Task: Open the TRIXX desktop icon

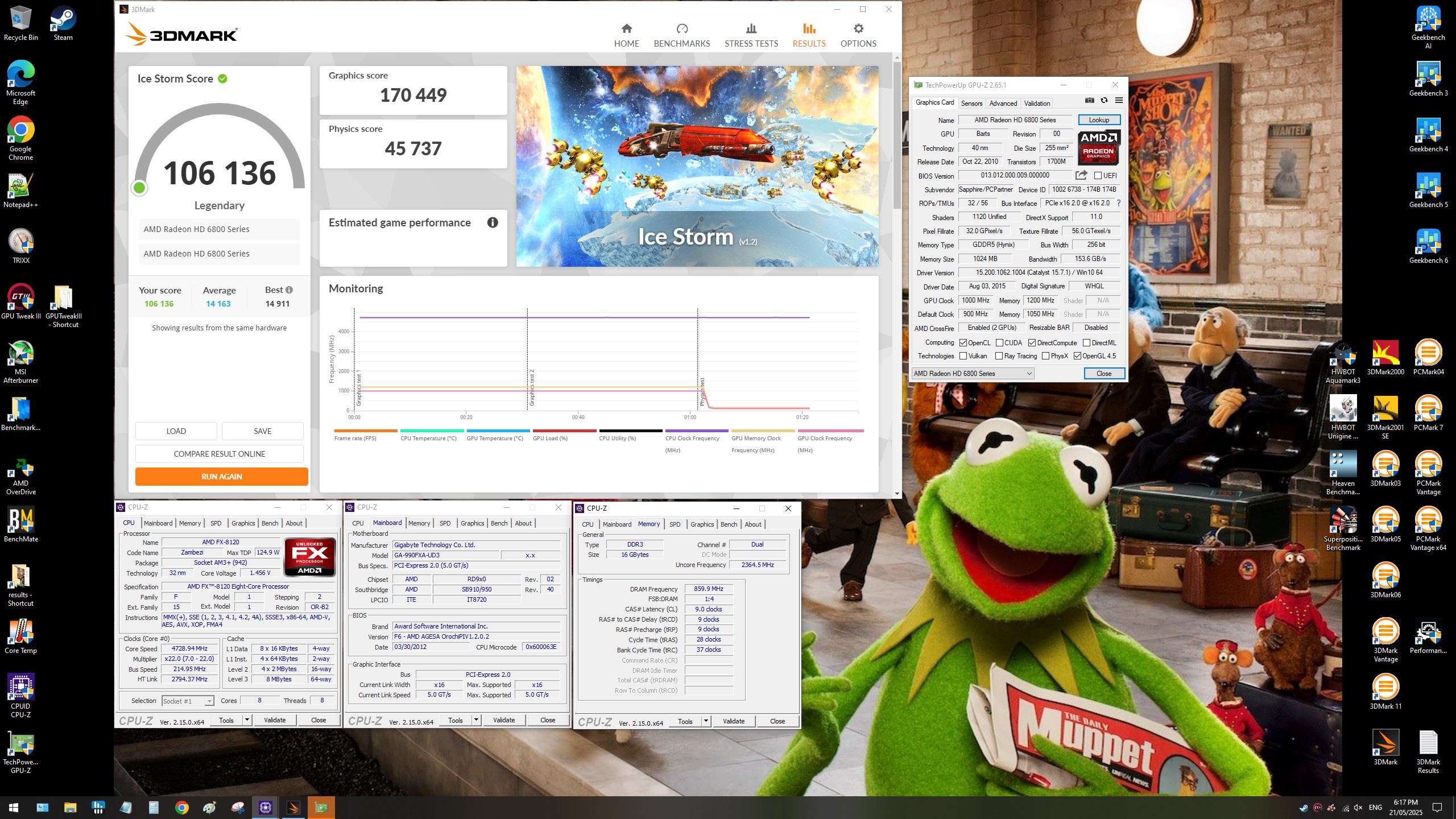Action: [20, 246]
